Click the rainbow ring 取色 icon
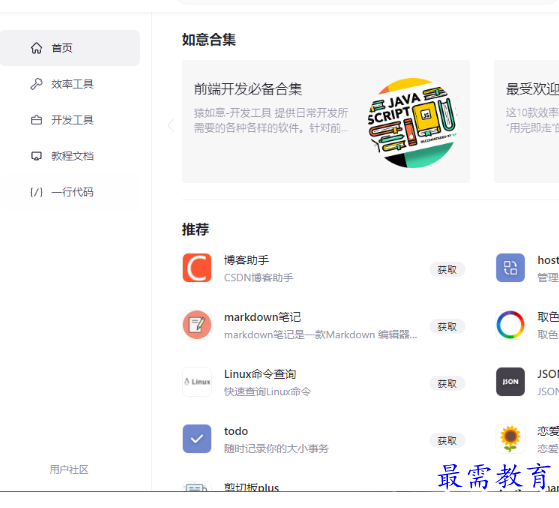This screenshot has height=508, width=559. 510,325
